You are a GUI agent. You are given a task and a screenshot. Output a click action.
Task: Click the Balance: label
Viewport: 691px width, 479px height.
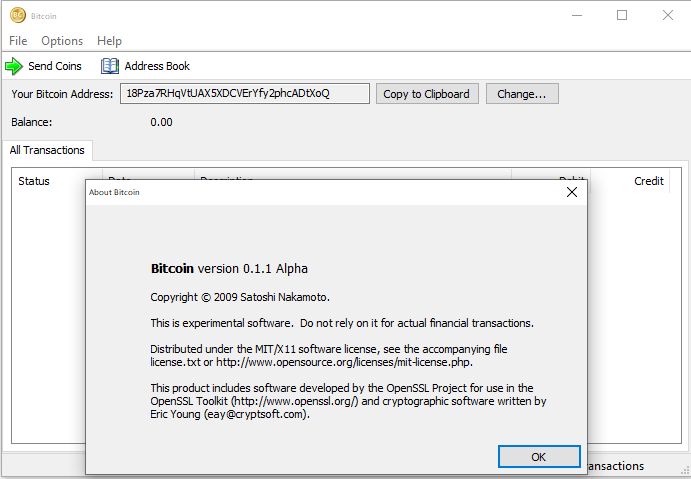[32, 122]
